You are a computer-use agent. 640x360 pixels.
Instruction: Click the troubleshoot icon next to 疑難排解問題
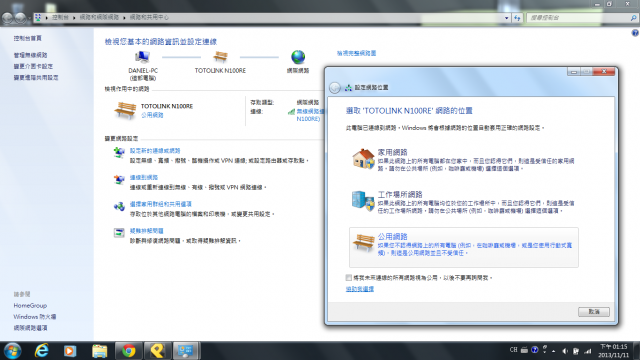click(x=119, y=233)
